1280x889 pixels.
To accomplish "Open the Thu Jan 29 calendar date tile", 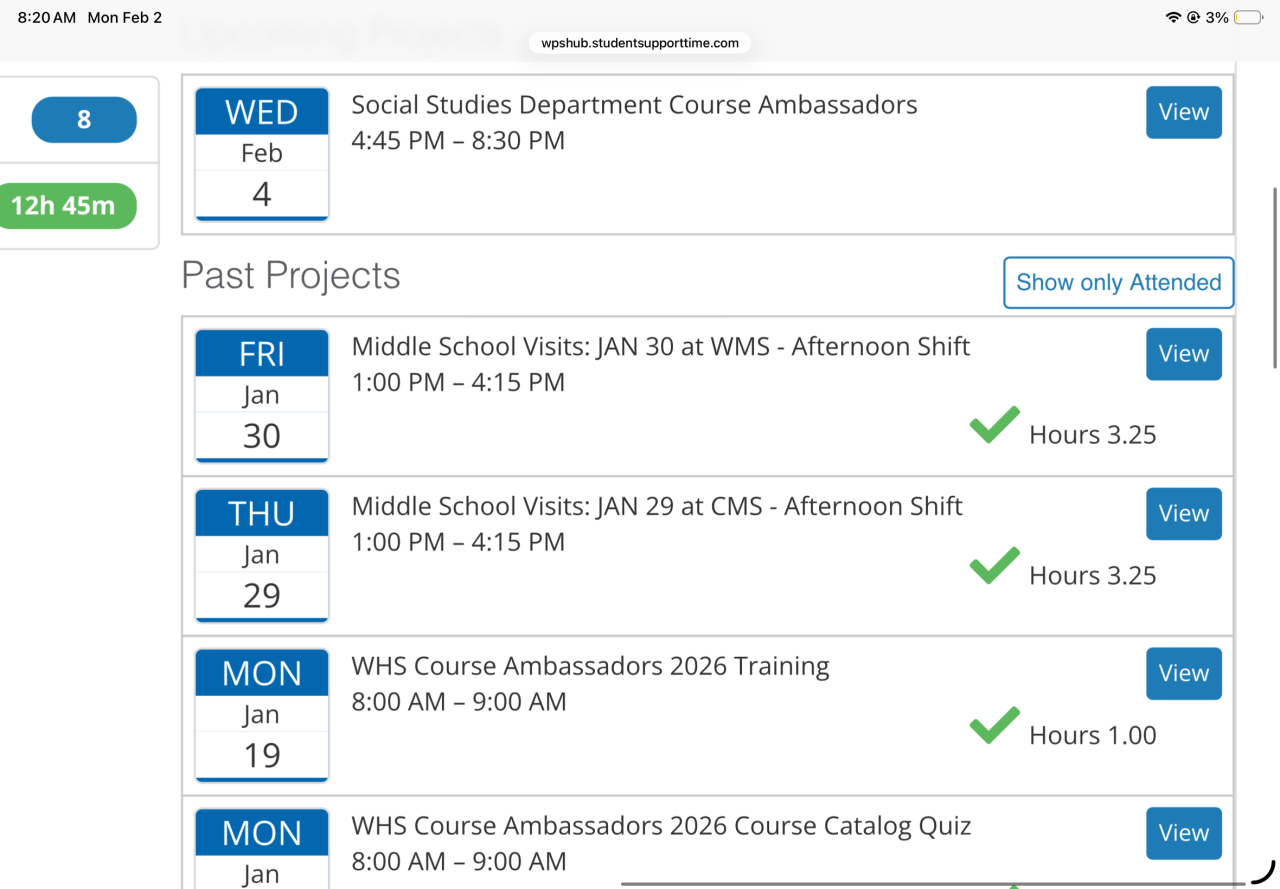I will pos(262,556).
